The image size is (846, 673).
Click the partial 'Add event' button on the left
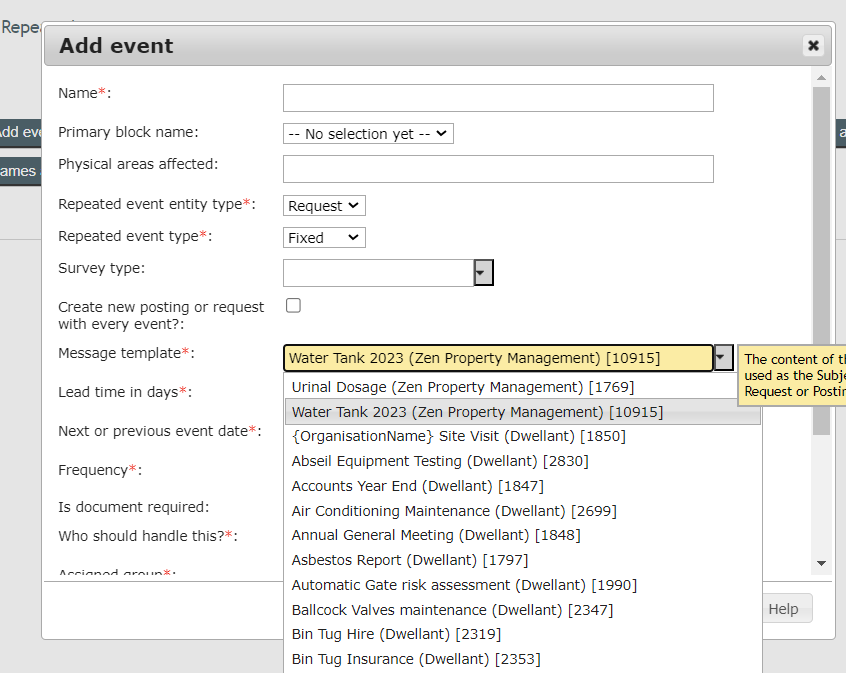[x=20, y=133]
